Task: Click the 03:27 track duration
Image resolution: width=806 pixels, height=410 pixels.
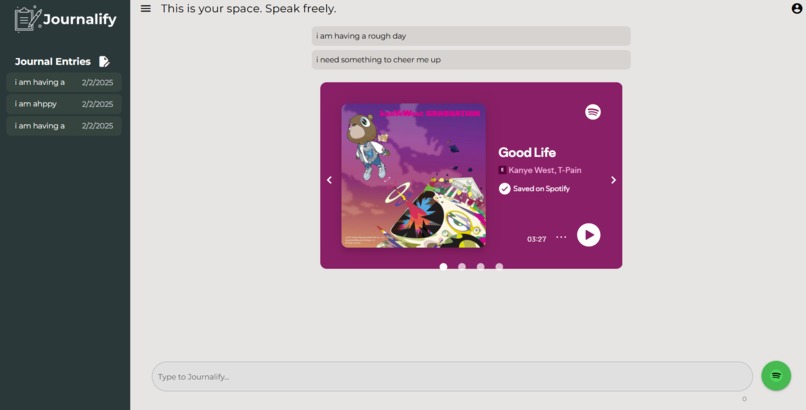Action: click(537, 239)
